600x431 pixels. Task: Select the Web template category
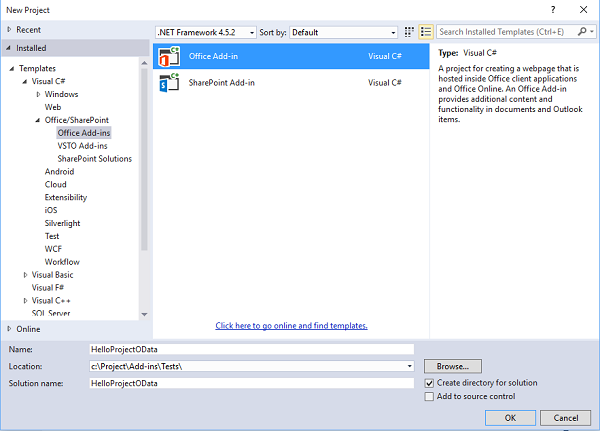(53, 107)
